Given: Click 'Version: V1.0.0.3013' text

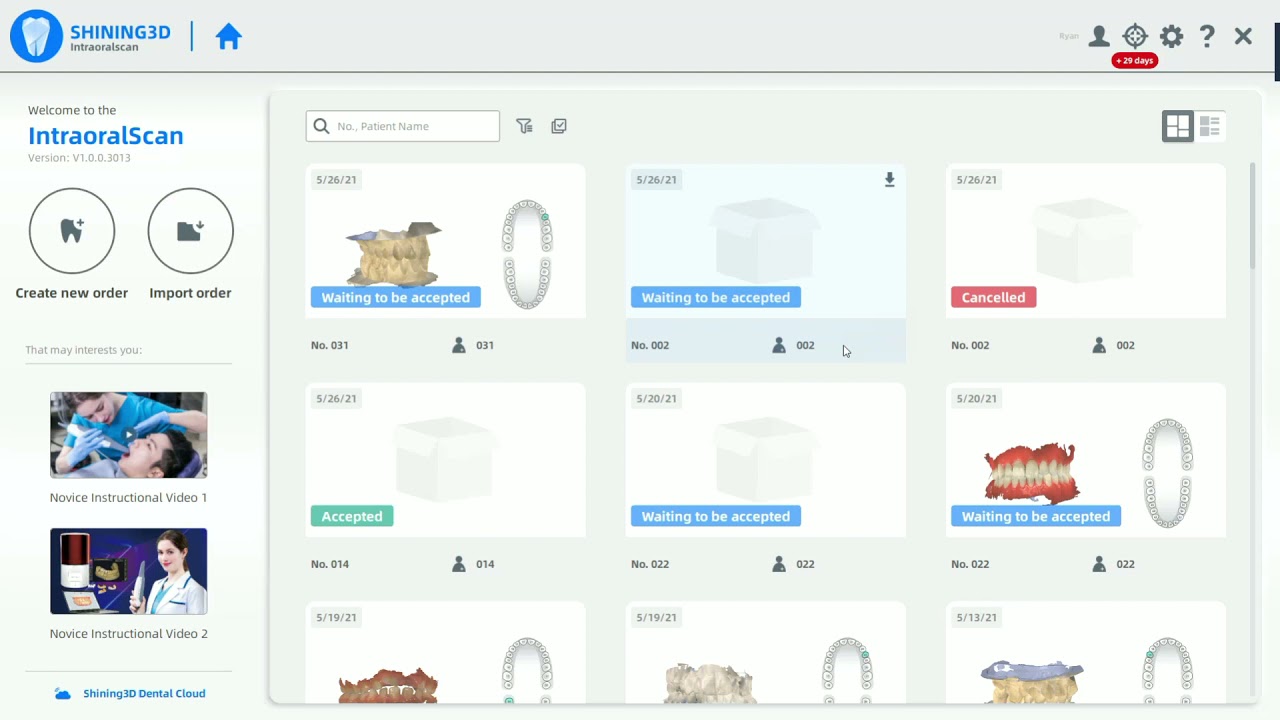Looking at the screenshot, I should point(79,158).
